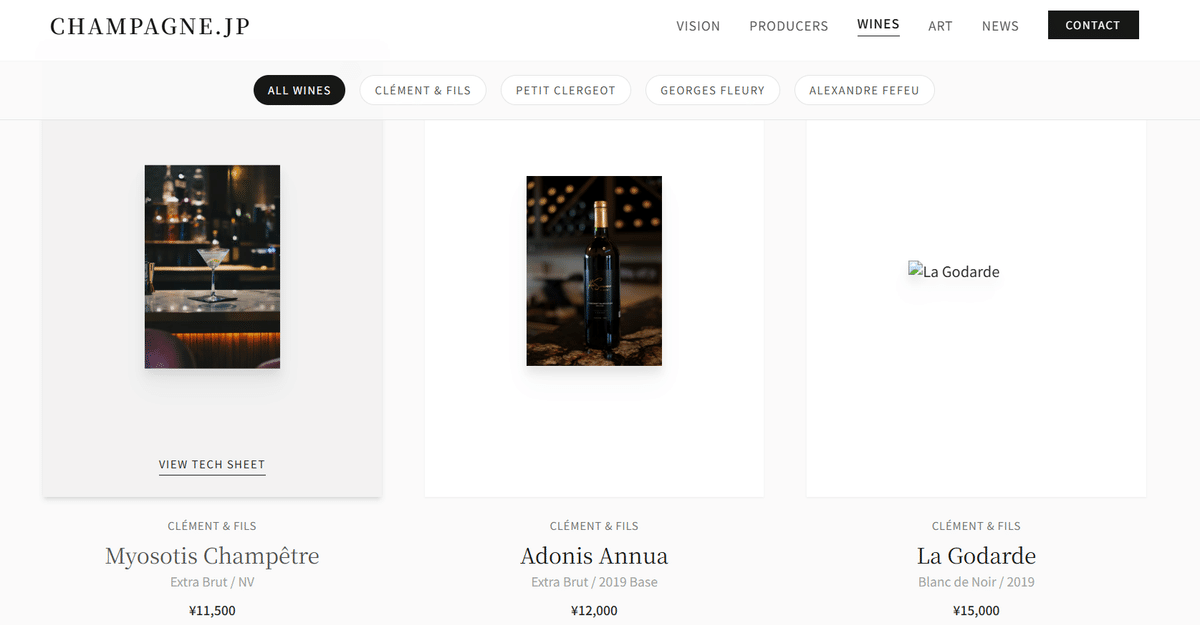Show Georges Fleury wines
This screenshot has height=625, width=1200.
[713, 90]
